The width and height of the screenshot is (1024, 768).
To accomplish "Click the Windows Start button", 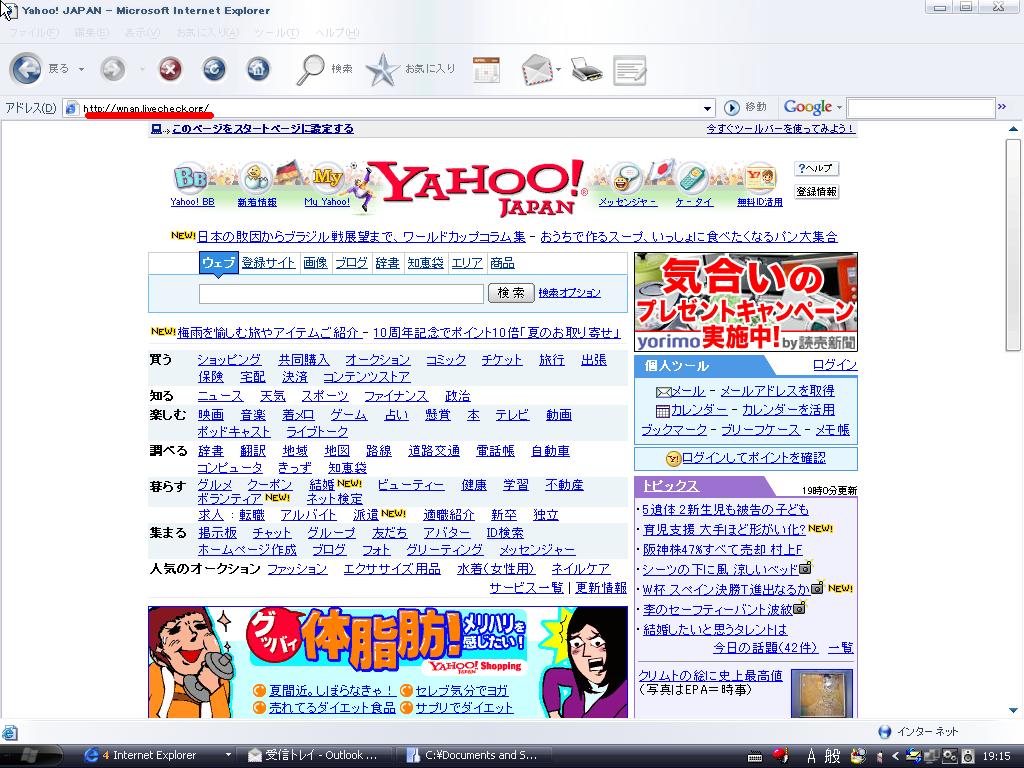I will (31, 756).
